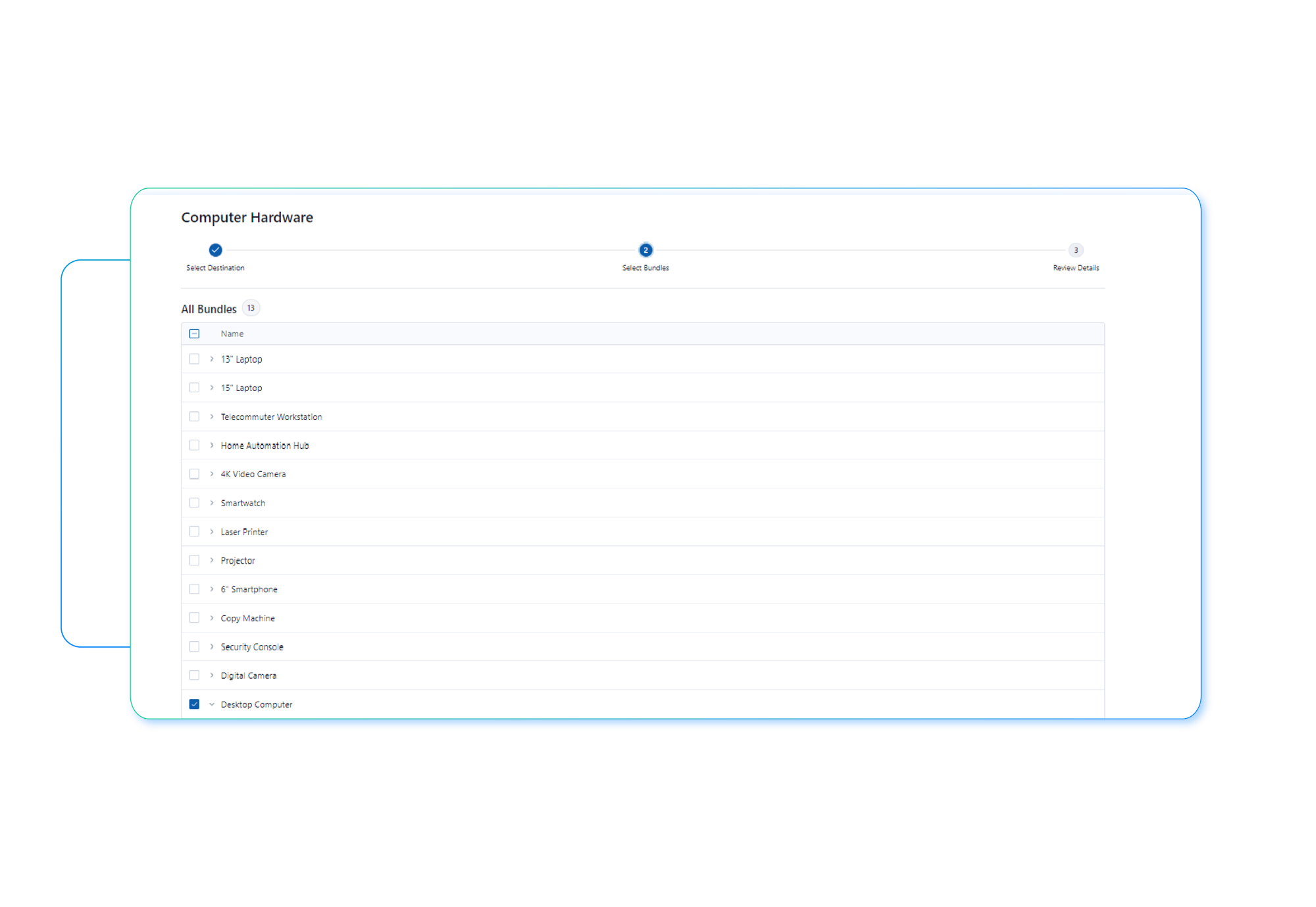Viewport: 1316px width, 907px height.
Task: Click the Select Bundles step label
Action: [x=645, y=268]
